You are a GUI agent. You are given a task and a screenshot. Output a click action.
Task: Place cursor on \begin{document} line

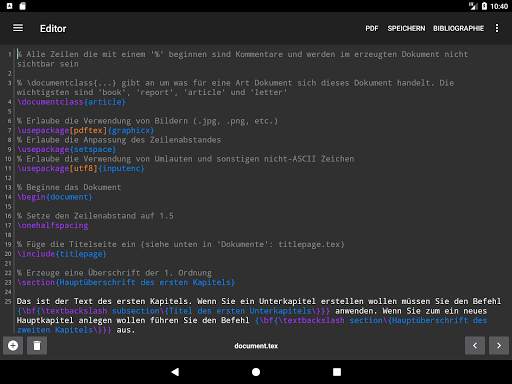tap(55, 197)
